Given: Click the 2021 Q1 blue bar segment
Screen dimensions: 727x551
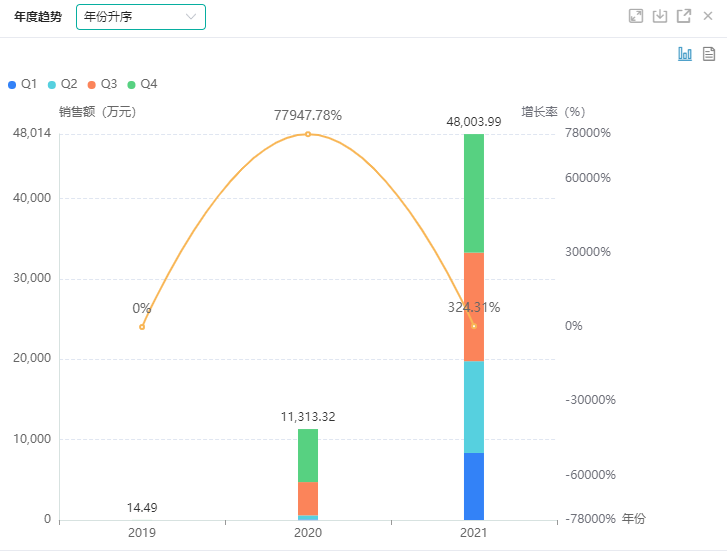Looking at the screenshot, I should 474,486.
